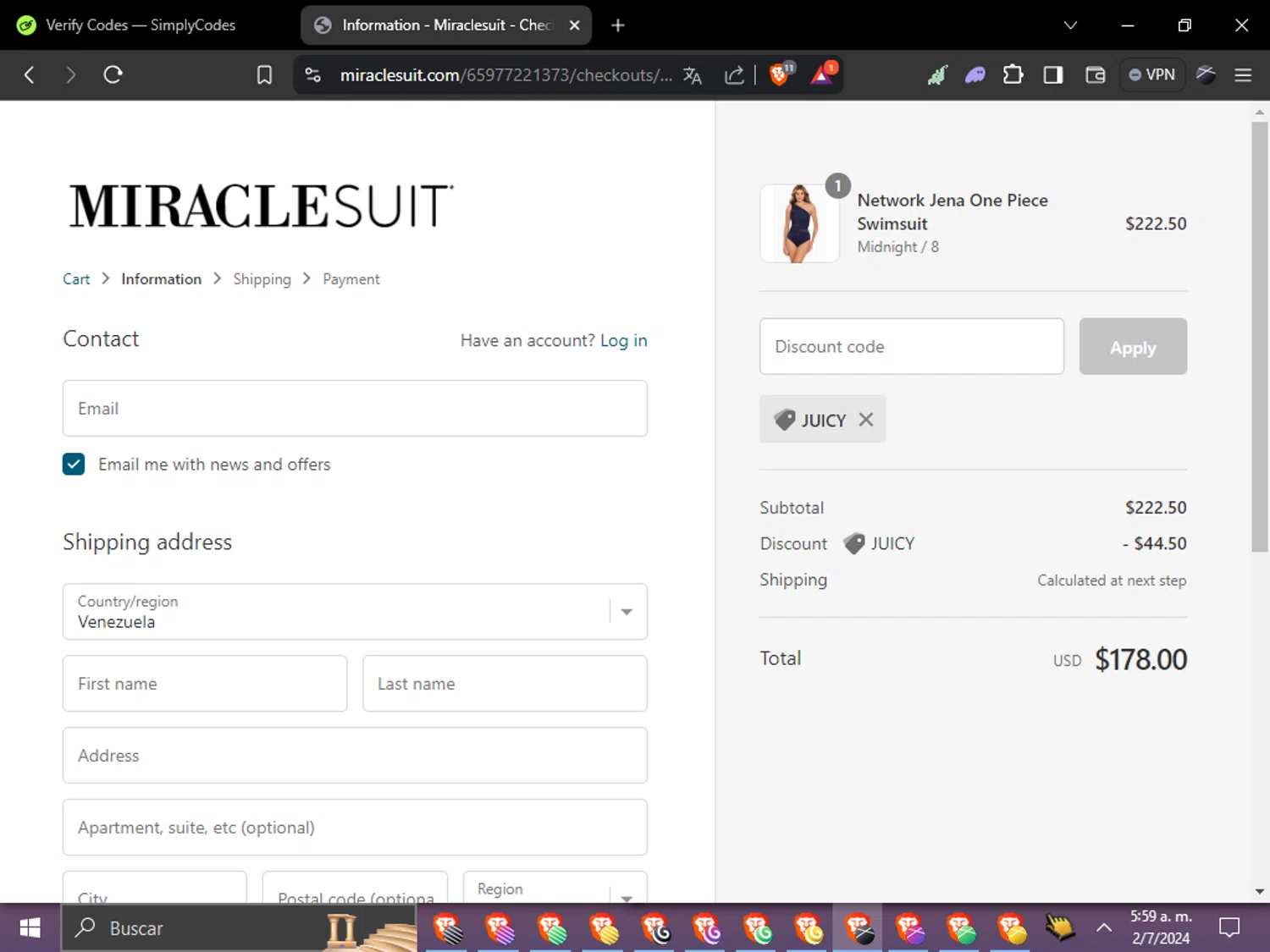Image resolution: width=1270 pixels, height=952 pixels.
Task: Click the Discount code input
Action: (912, 346)
